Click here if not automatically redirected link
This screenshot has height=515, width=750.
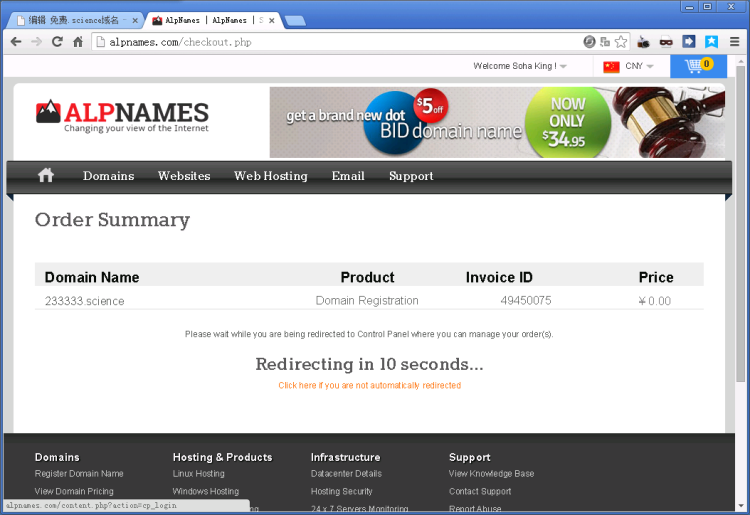[x=370, y=385]
